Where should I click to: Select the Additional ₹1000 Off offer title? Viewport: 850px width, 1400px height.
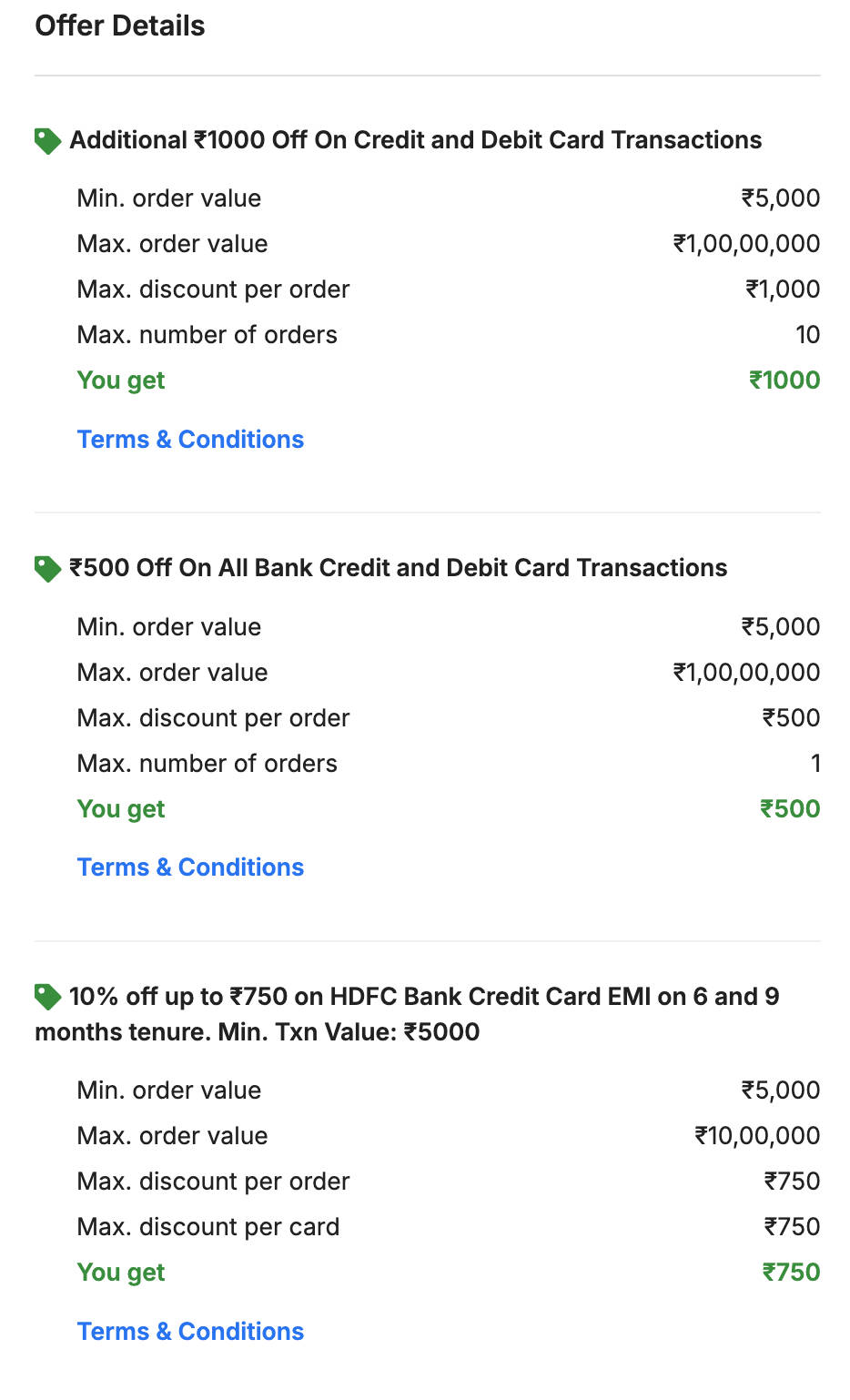click(416, 140)
